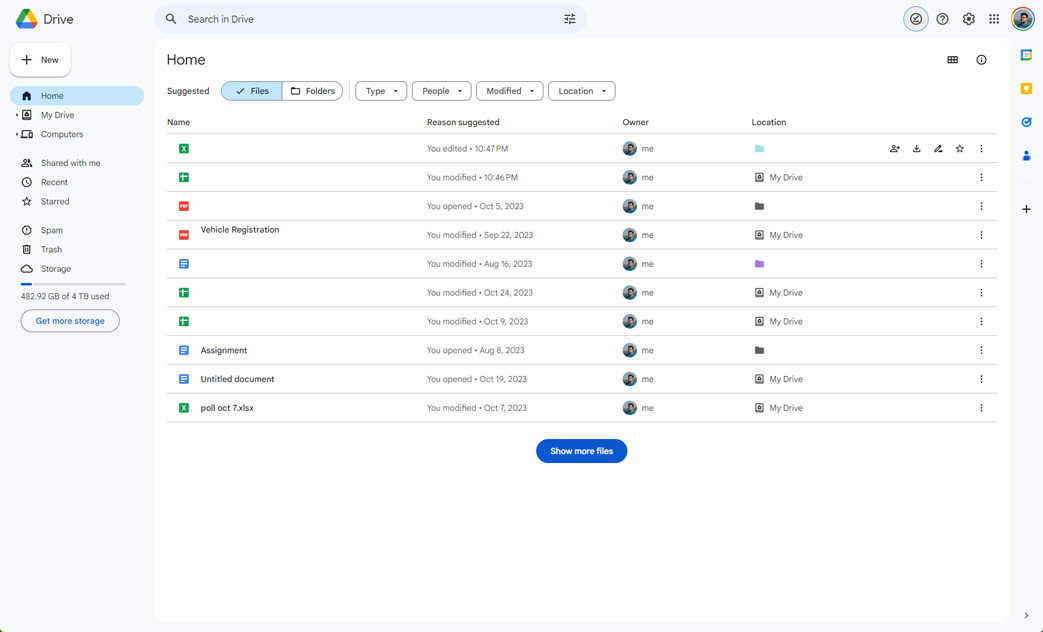
Task: Open the Google Calendar side panel
Action: pyautogui.click(x=1026, y=55)
